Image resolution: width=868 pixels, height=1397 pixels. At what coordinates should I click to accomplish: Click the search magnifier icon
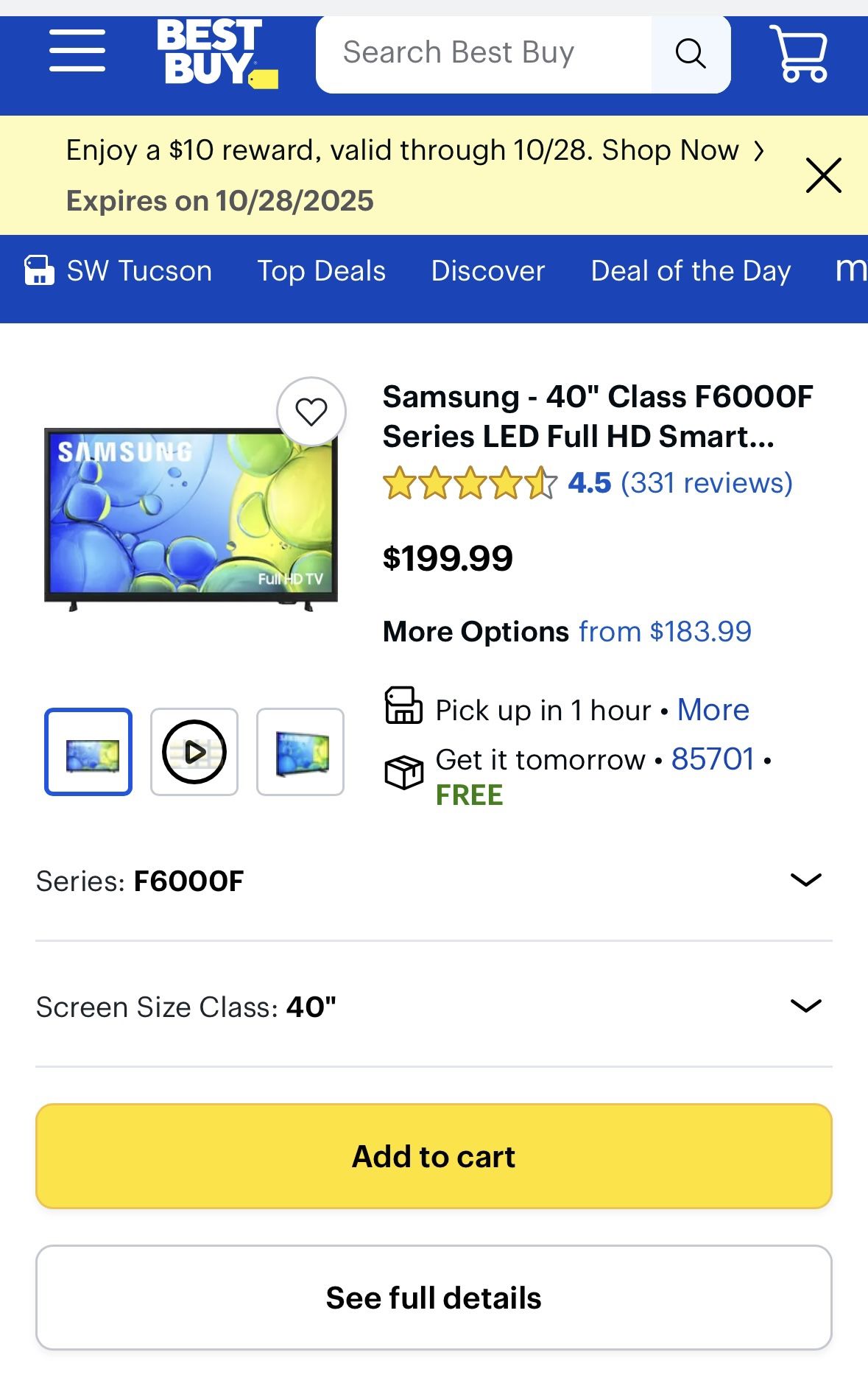pyautogui.click(x=689, y=53)
